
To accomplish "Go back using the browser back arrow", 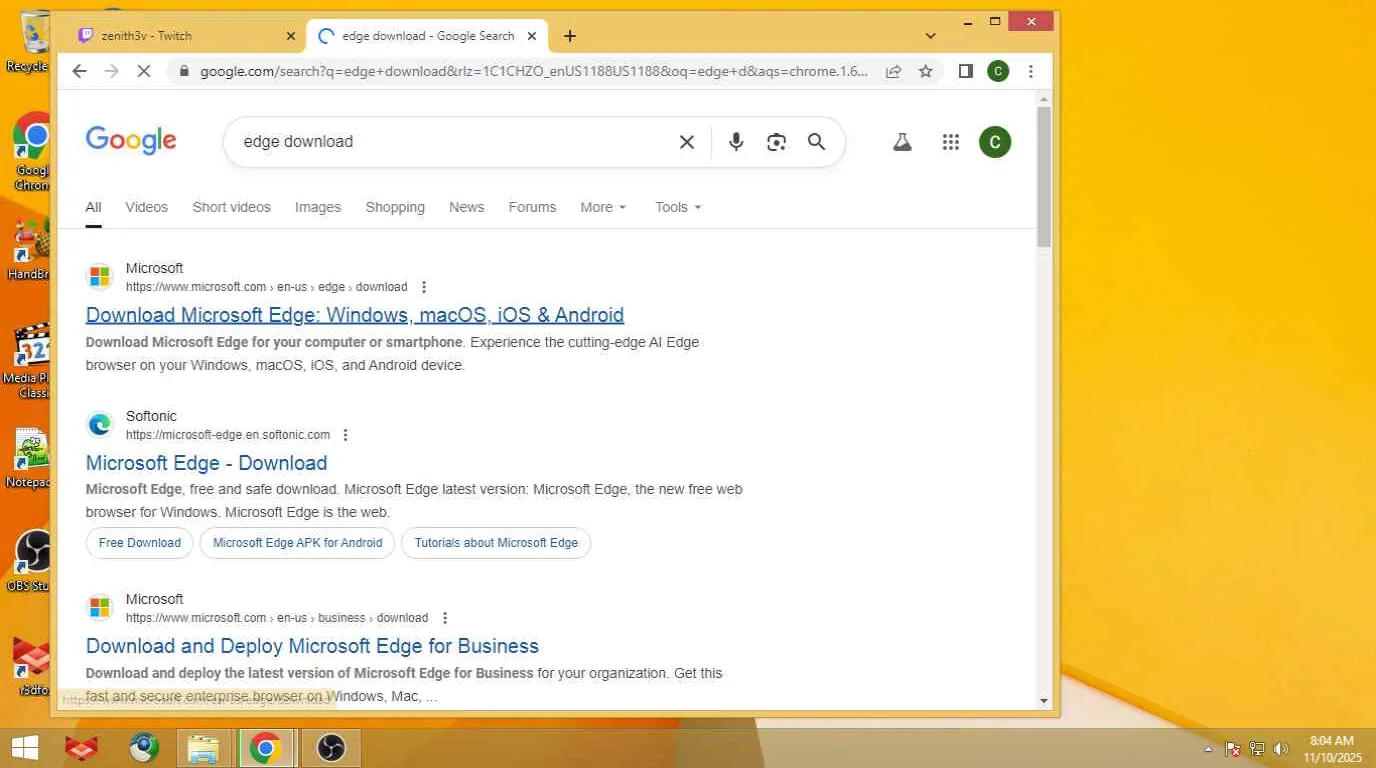I will tap(79, 71).
